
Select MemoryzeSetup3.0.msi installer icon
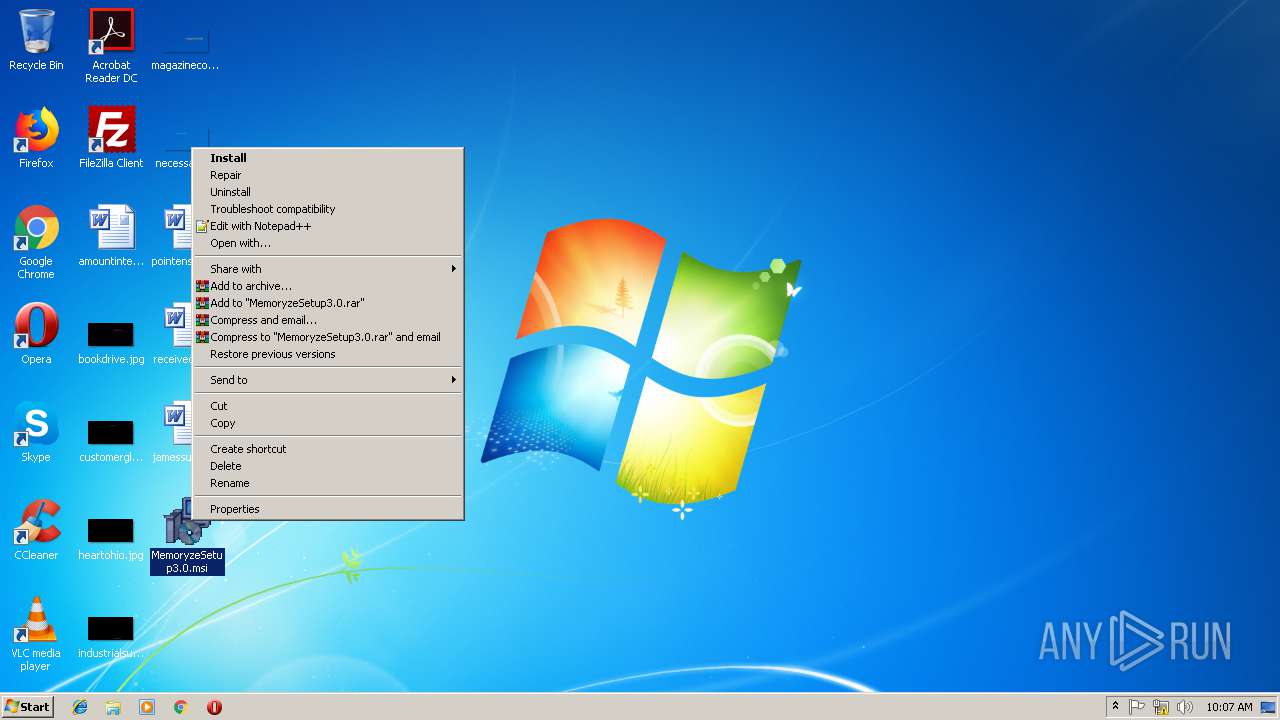point(187,536)
